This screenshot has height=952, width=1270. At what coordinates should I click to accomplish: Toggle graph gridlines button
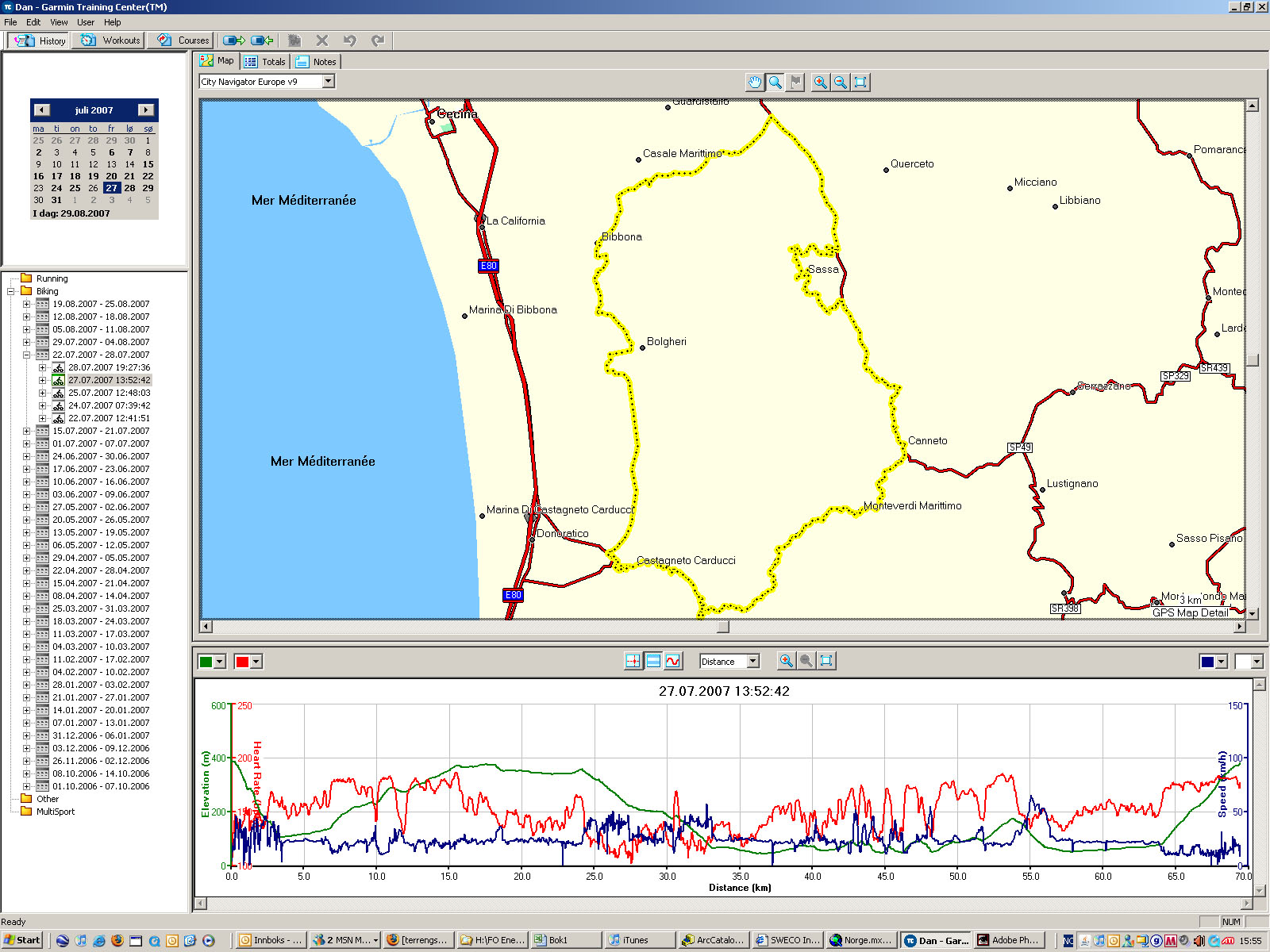point(653,661)
